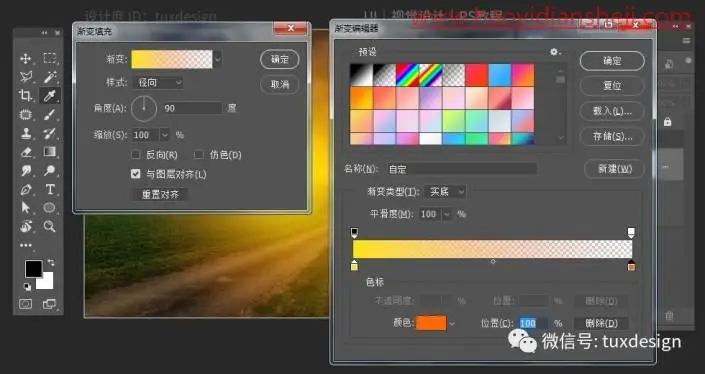Screen dimensions: 705x374
Task: Click the lock icon in layers panel
Action: click(x=667, y=122)
